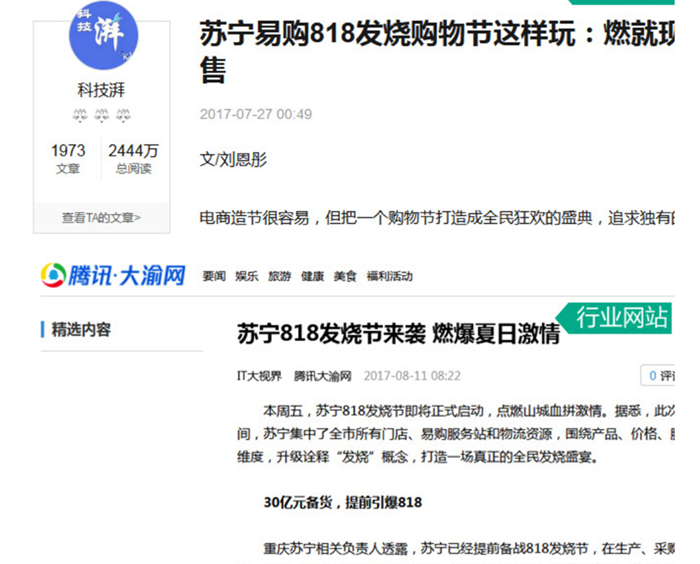Click the first author badge icon
The image size is (700, 564).
pyautogui.click(x=80, y=116)
